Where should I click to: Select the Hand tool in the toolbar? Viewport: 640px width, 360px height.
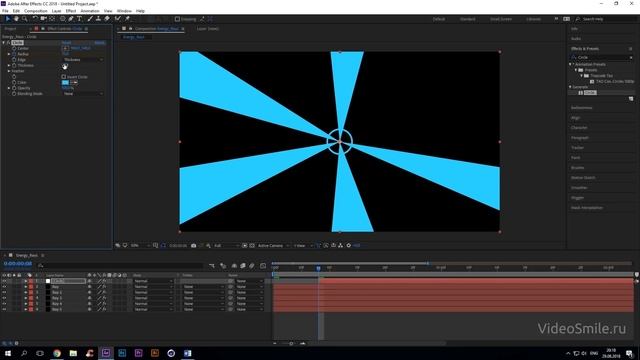tap(16, 19)
